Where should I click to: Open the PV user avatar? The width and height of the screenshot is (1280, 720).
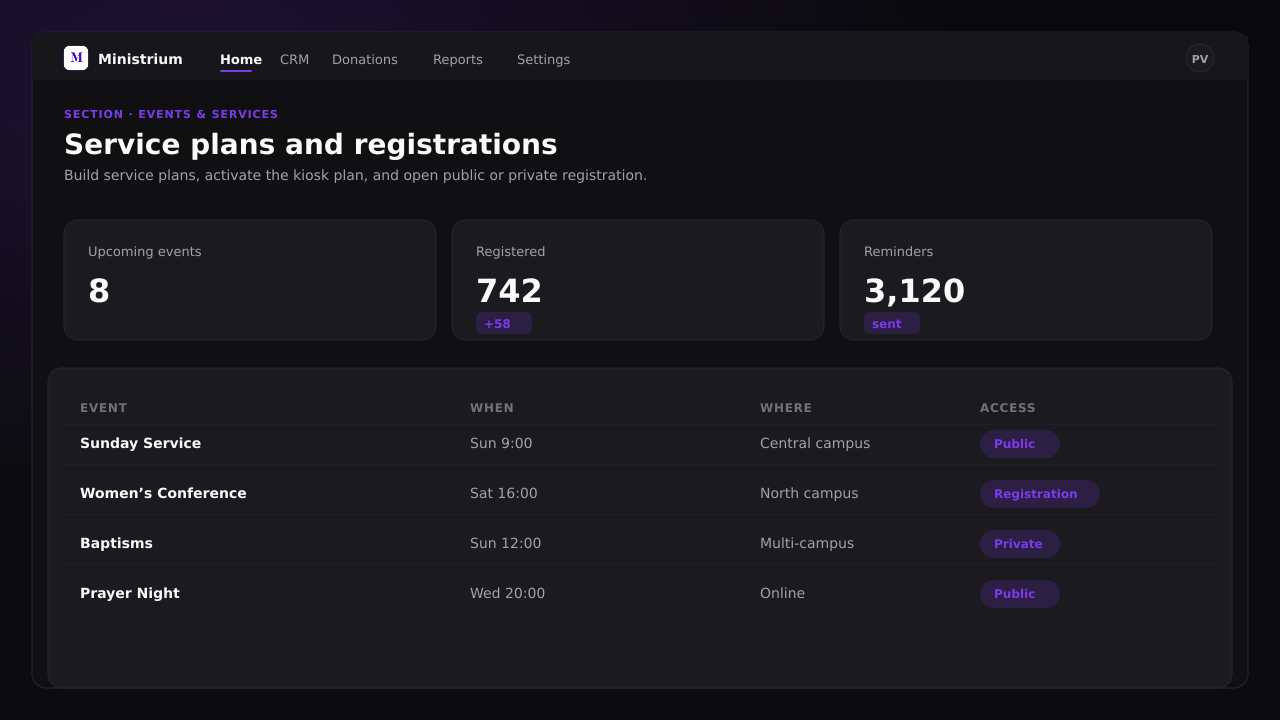tap(1200, 58)
